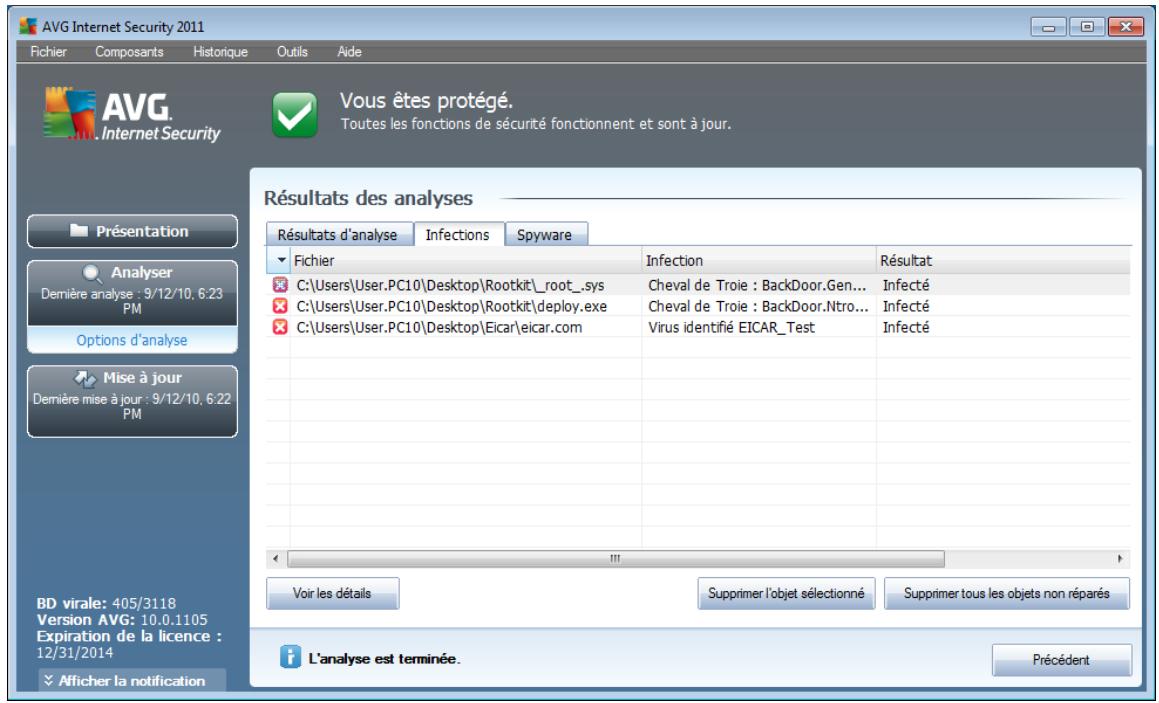This screenshot has width=1159, height=703.
Task: Click the update arrows icon on Mise à jour
Action: [85, 378]
